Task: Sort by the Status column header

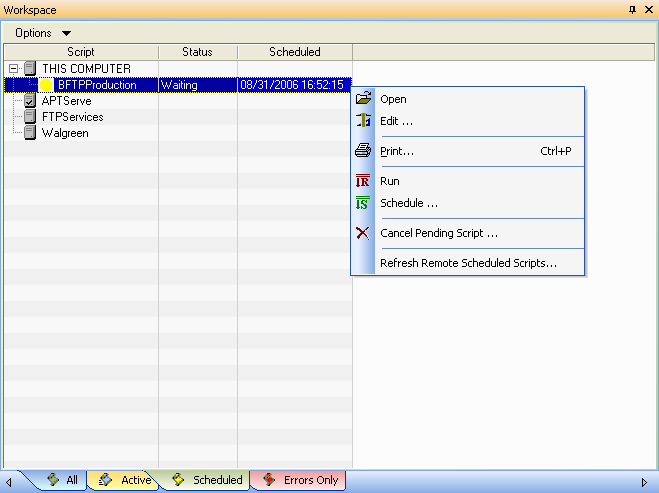Action: coord(198,52)
